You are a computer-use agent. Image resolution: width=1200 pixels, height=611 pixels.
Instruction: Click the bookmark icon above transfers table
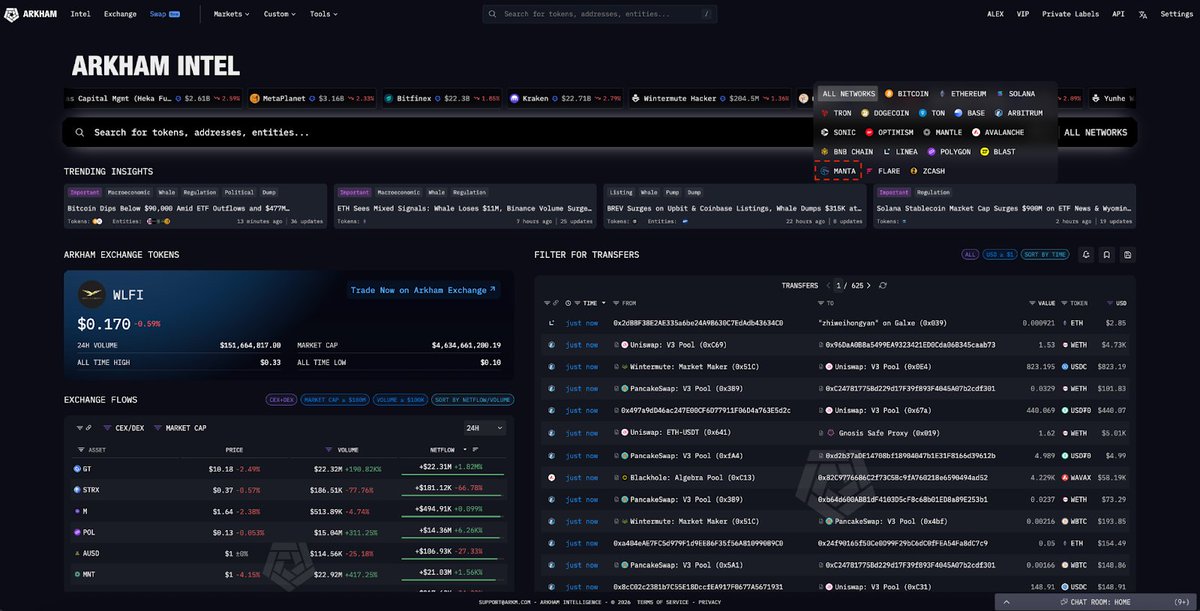click(x=1107, y=255)
